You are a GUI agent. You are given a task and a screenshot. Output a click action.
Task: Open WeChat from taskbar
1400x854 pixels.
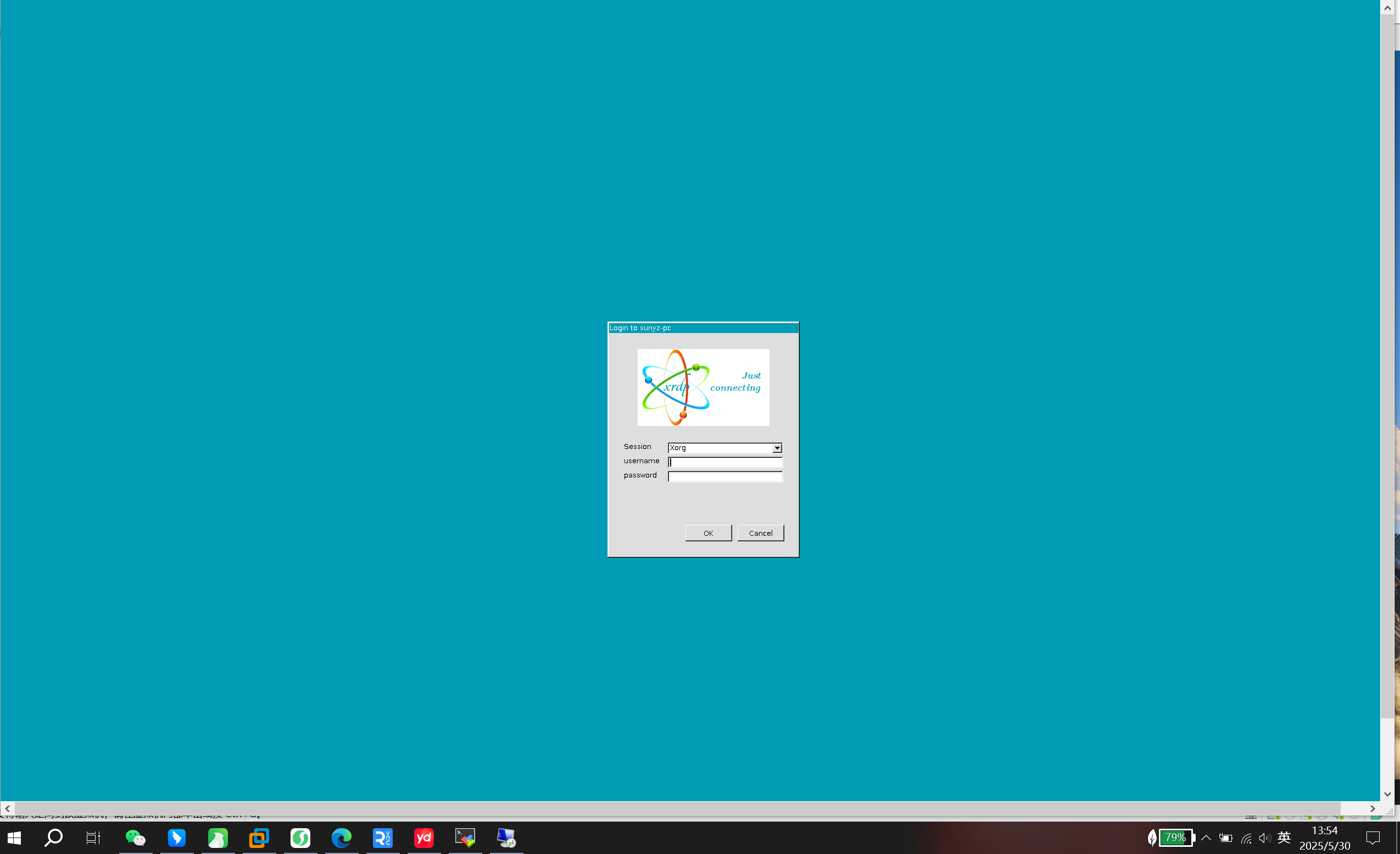coord(135,838)
